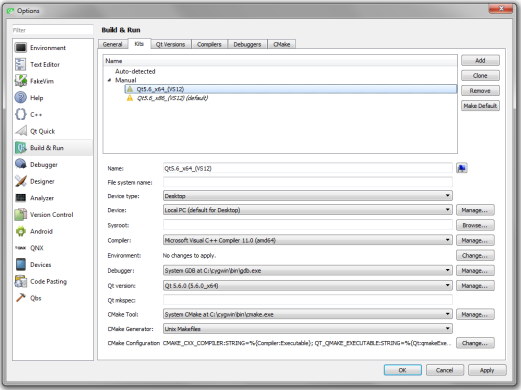The width and height of the screenshot is (521, 390).
Task: Open the Qt Versions tab
Action: [170, 44]
